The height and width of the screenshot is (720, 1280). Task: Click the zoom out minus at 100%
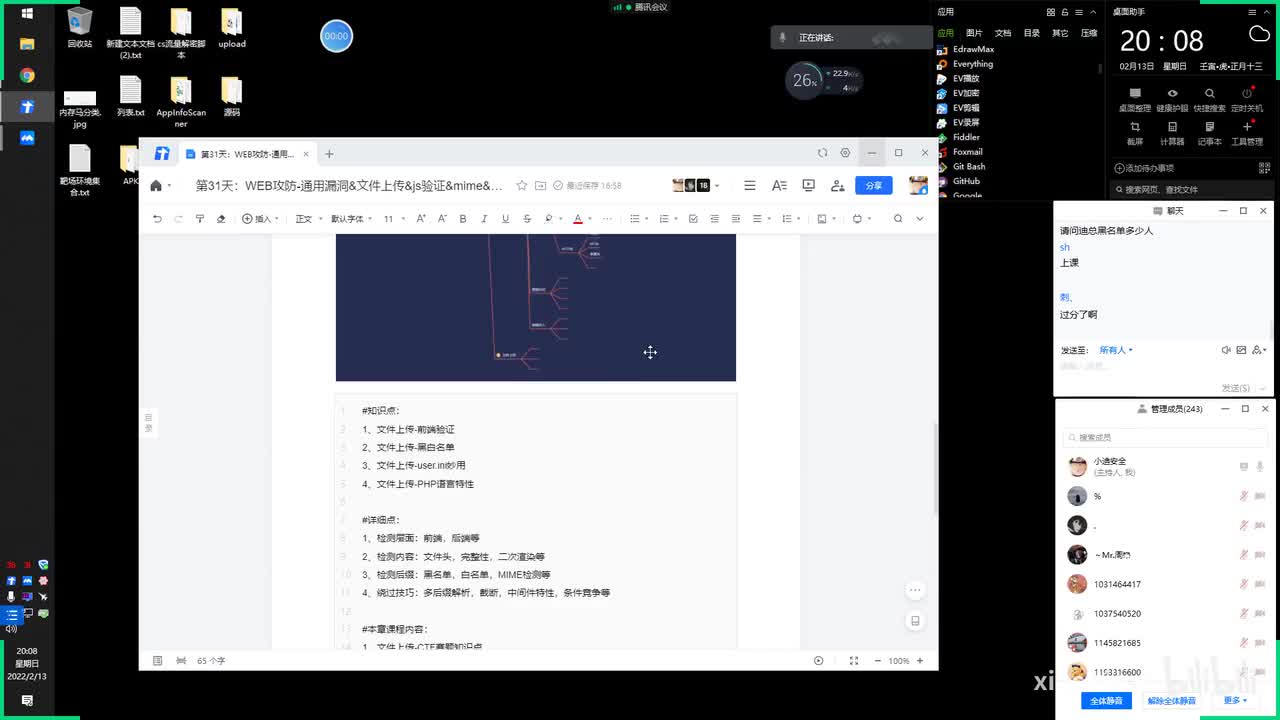(x=877, y=661)
